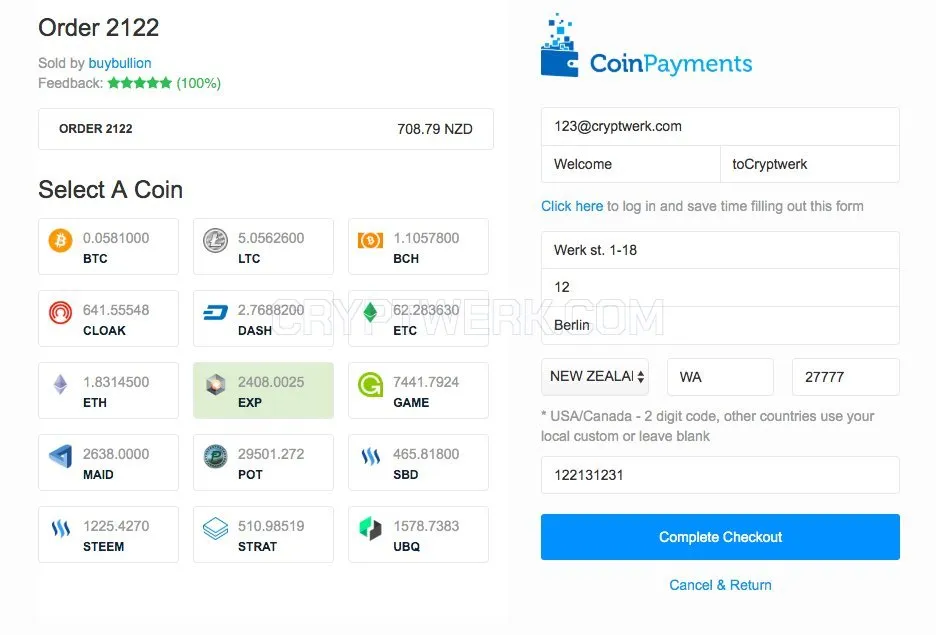
Task: Pick the Ubiq UBQ icon
Action: tap(371, 529)
